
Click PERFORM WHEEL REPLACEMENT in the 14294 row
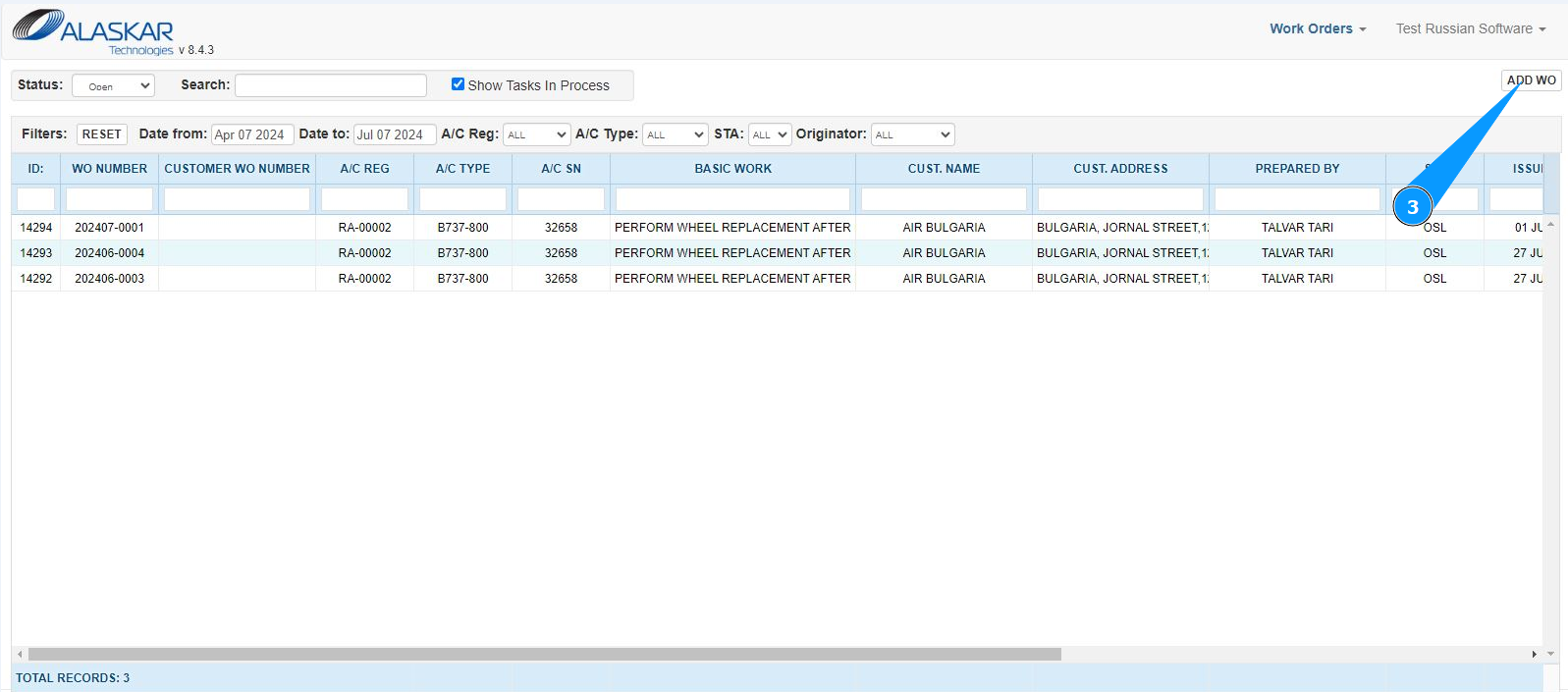tap(732, 228)
